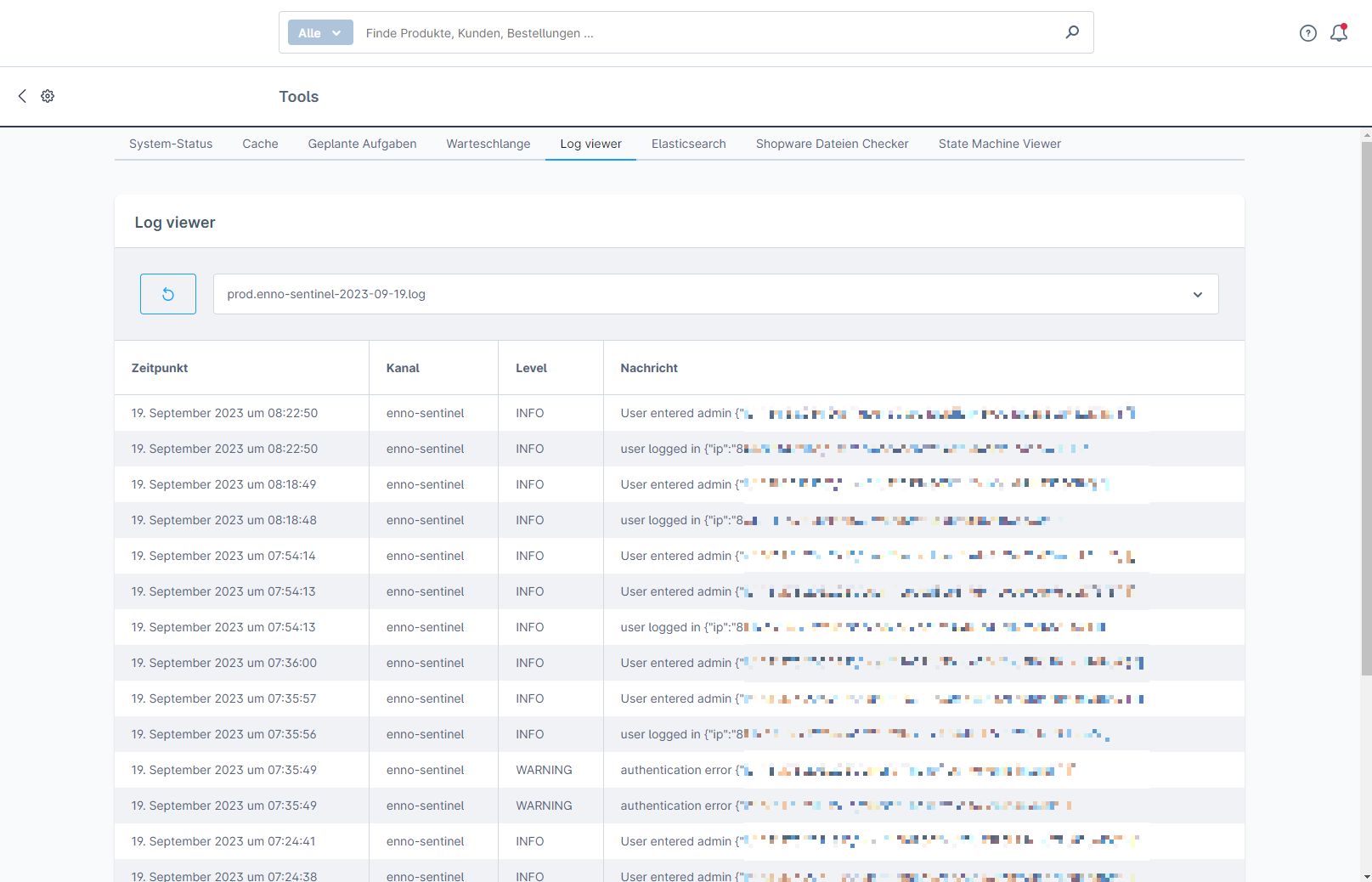Select the log row at 08:18:48
This screenshot has height=882, width=1372.
pos(680,520)
